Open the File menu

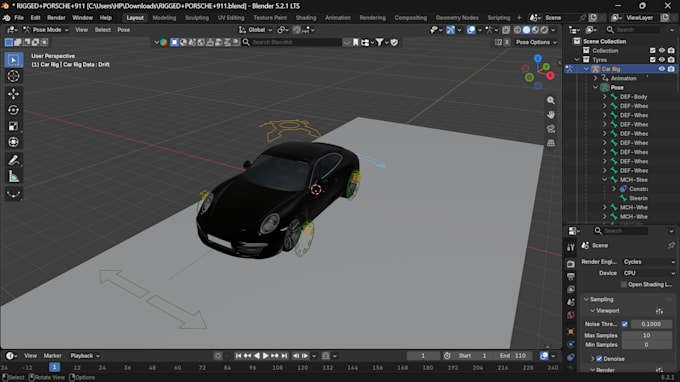click(19, 18)
